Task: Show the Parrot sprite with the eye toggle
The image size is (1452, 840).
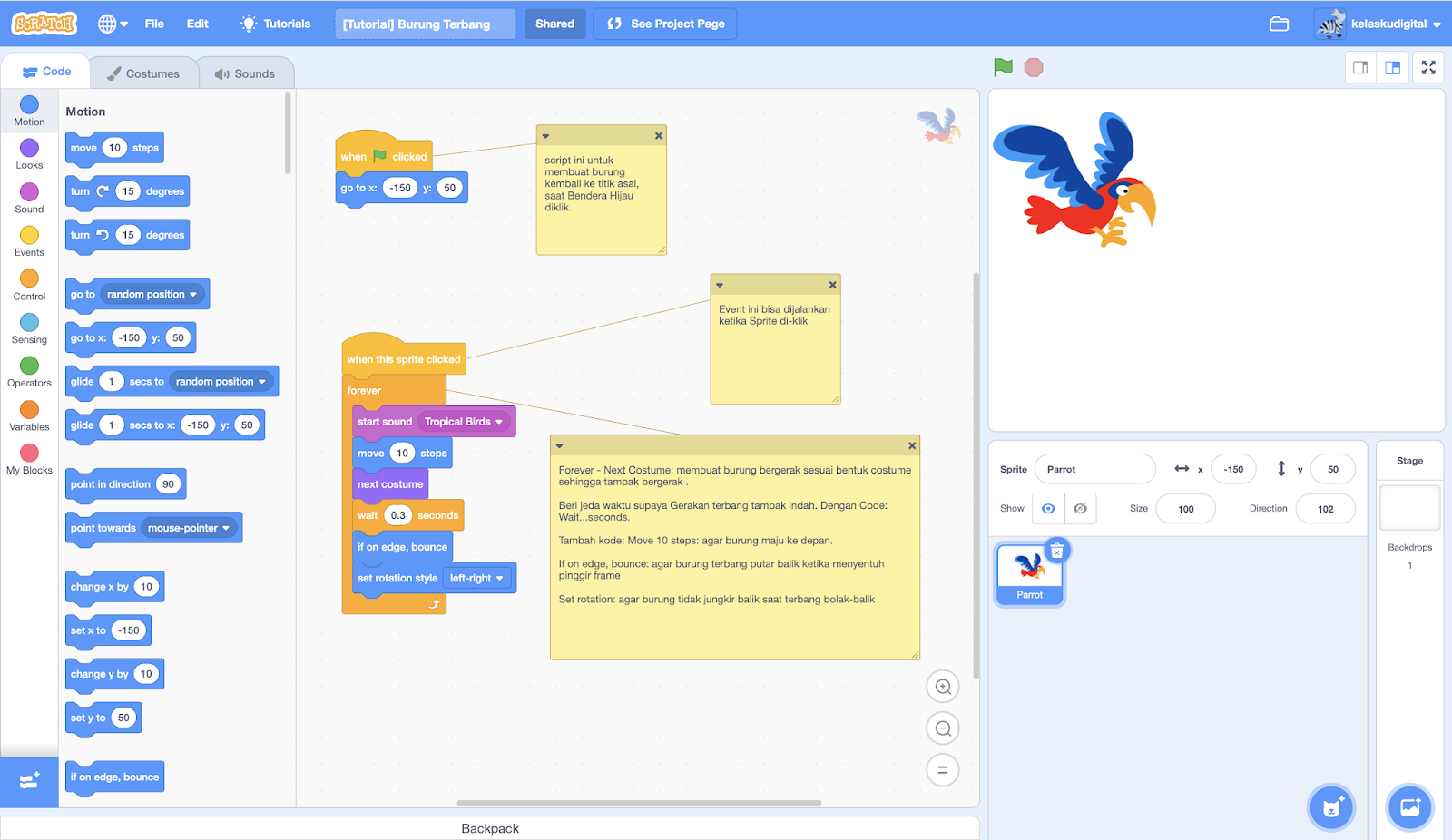Action: coord(1048,508)
